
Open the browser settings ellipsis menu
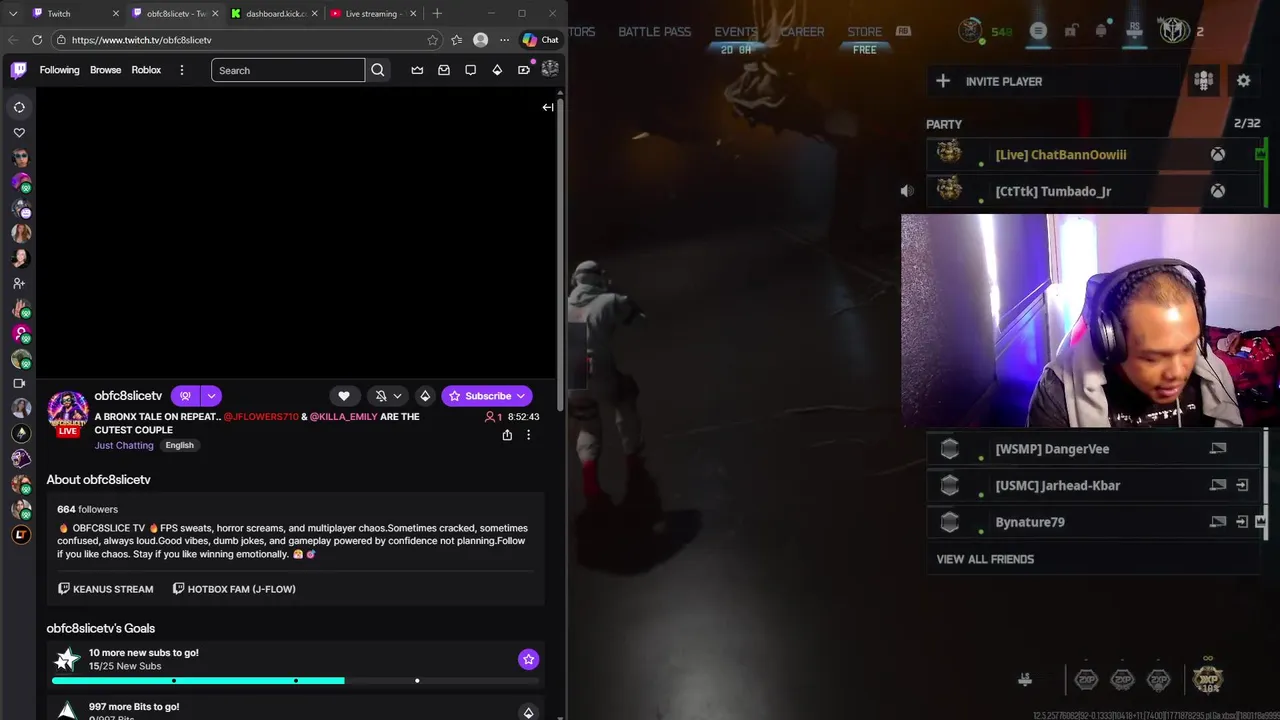(x=504, y=40)
